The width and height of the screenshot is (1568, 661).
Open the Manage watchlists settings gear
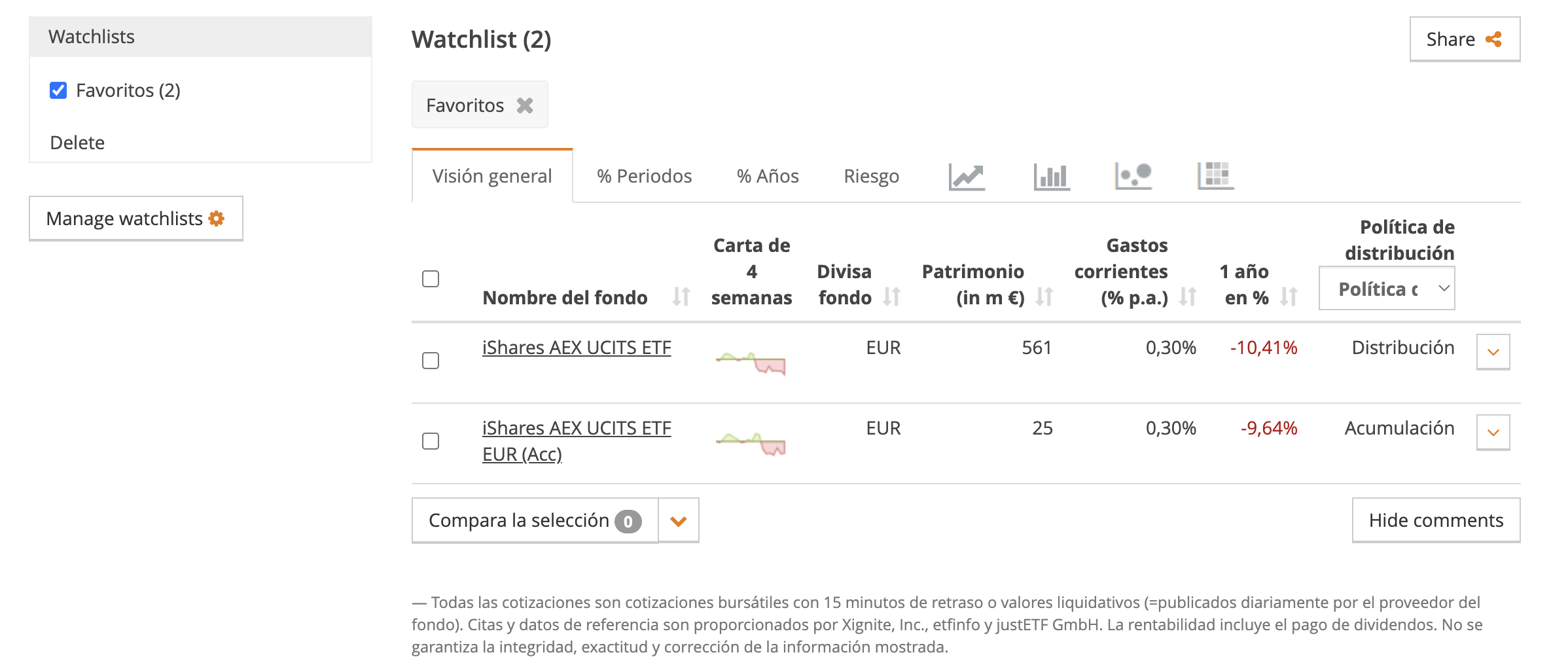click(x=219, y=218)
